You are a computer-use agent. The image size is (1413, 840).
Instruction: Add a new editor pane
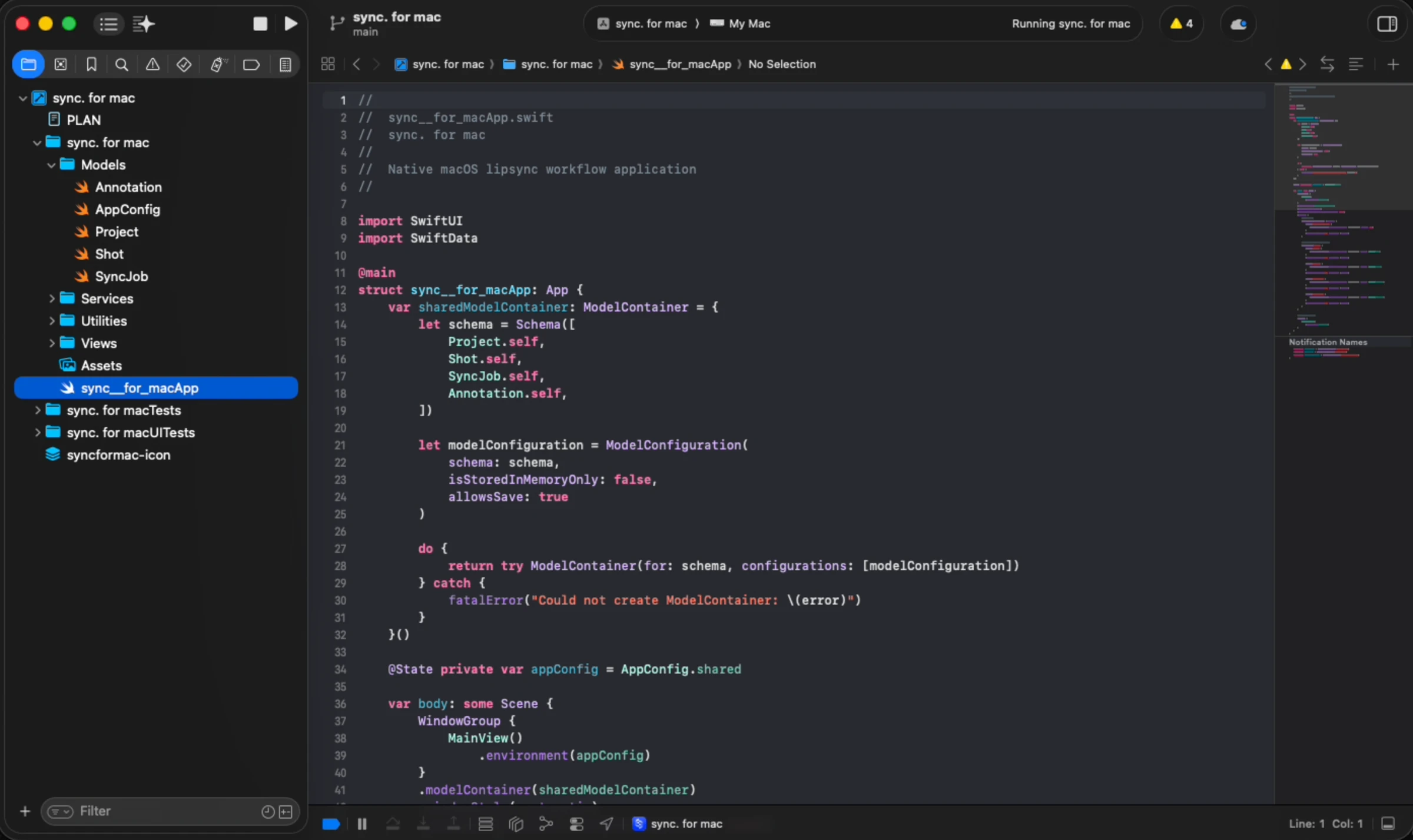click(1393, 64)
